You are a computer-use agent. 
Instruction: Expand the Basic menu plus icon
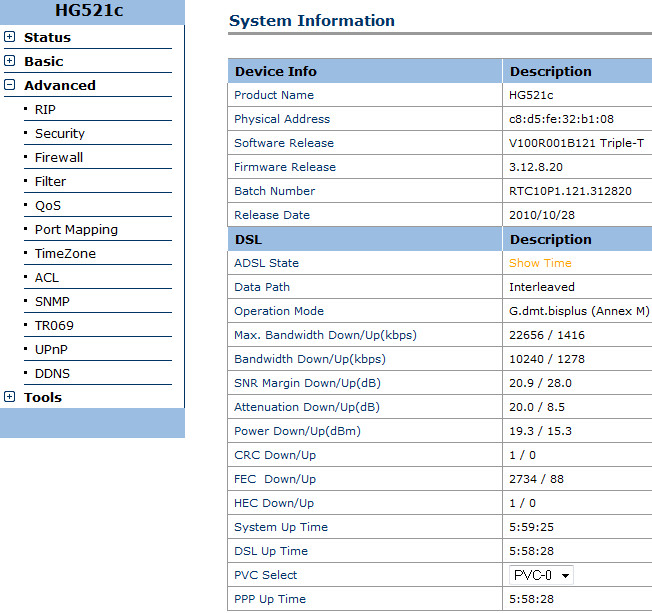pos(10,61)
